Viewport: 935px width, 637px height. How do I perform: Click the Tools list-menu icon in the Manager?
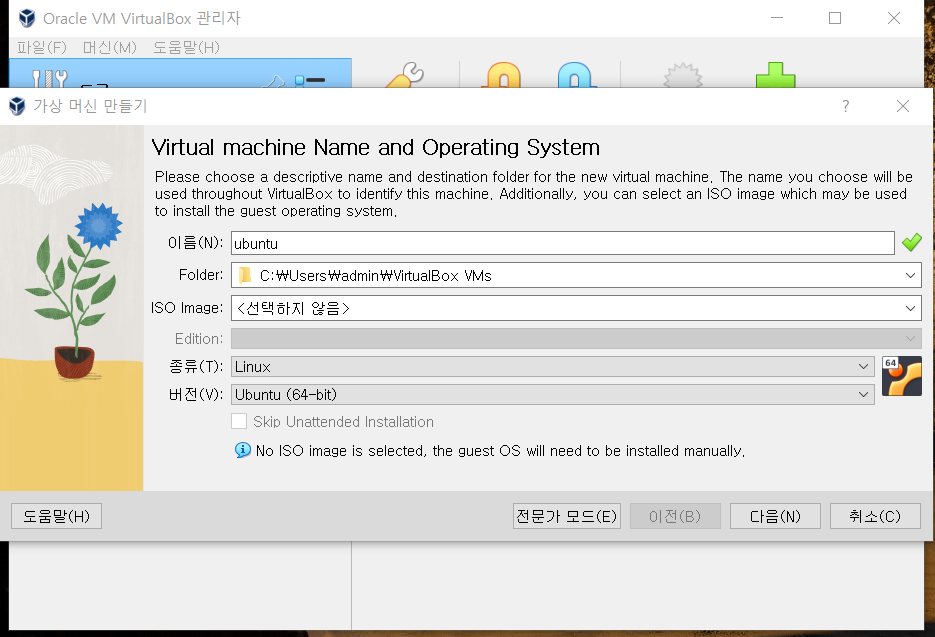[309, 80]
